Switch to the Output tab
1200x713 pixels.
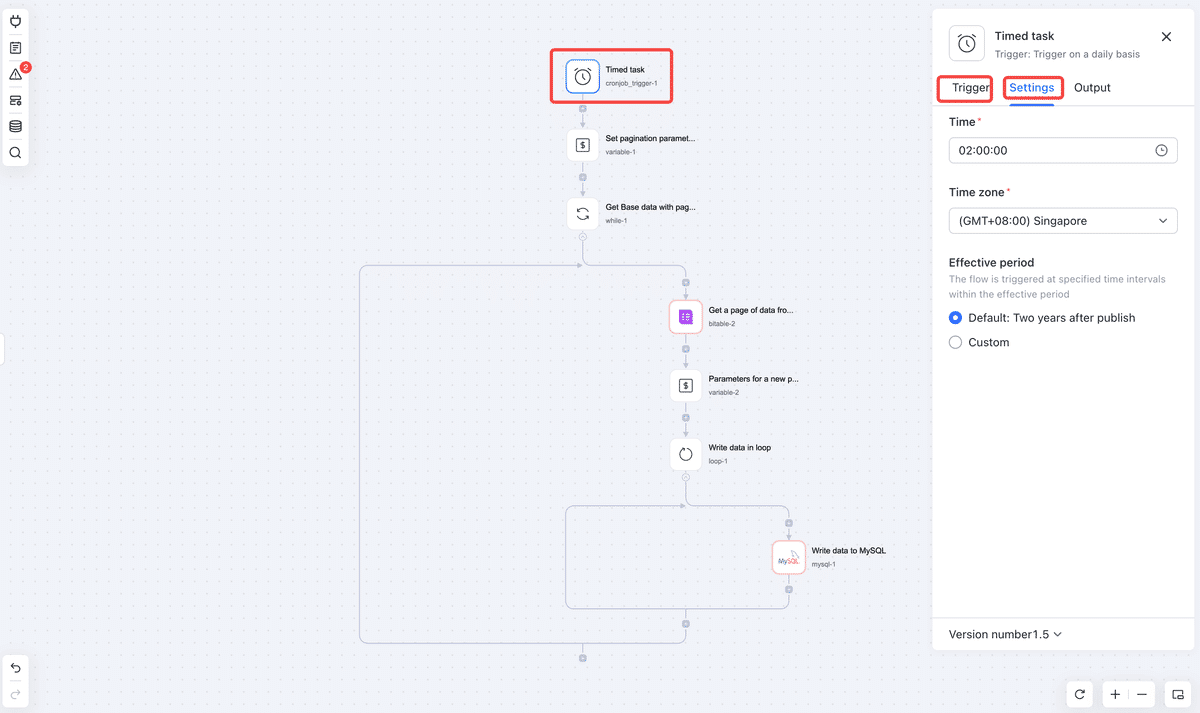(1092, 88)
